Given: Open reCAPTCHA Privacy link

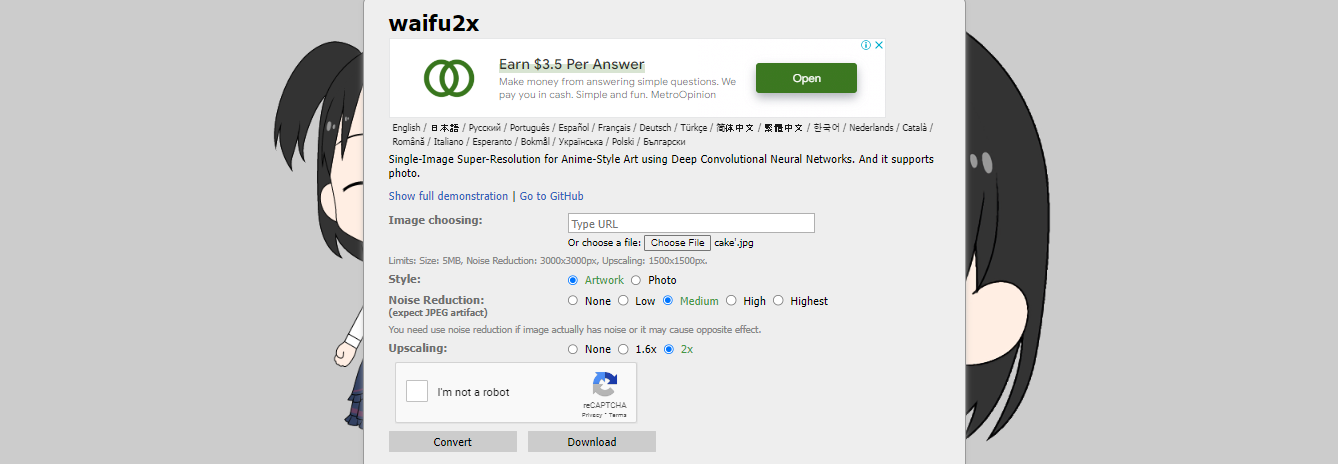Looking at the screenshot, I should pos(590,414).
